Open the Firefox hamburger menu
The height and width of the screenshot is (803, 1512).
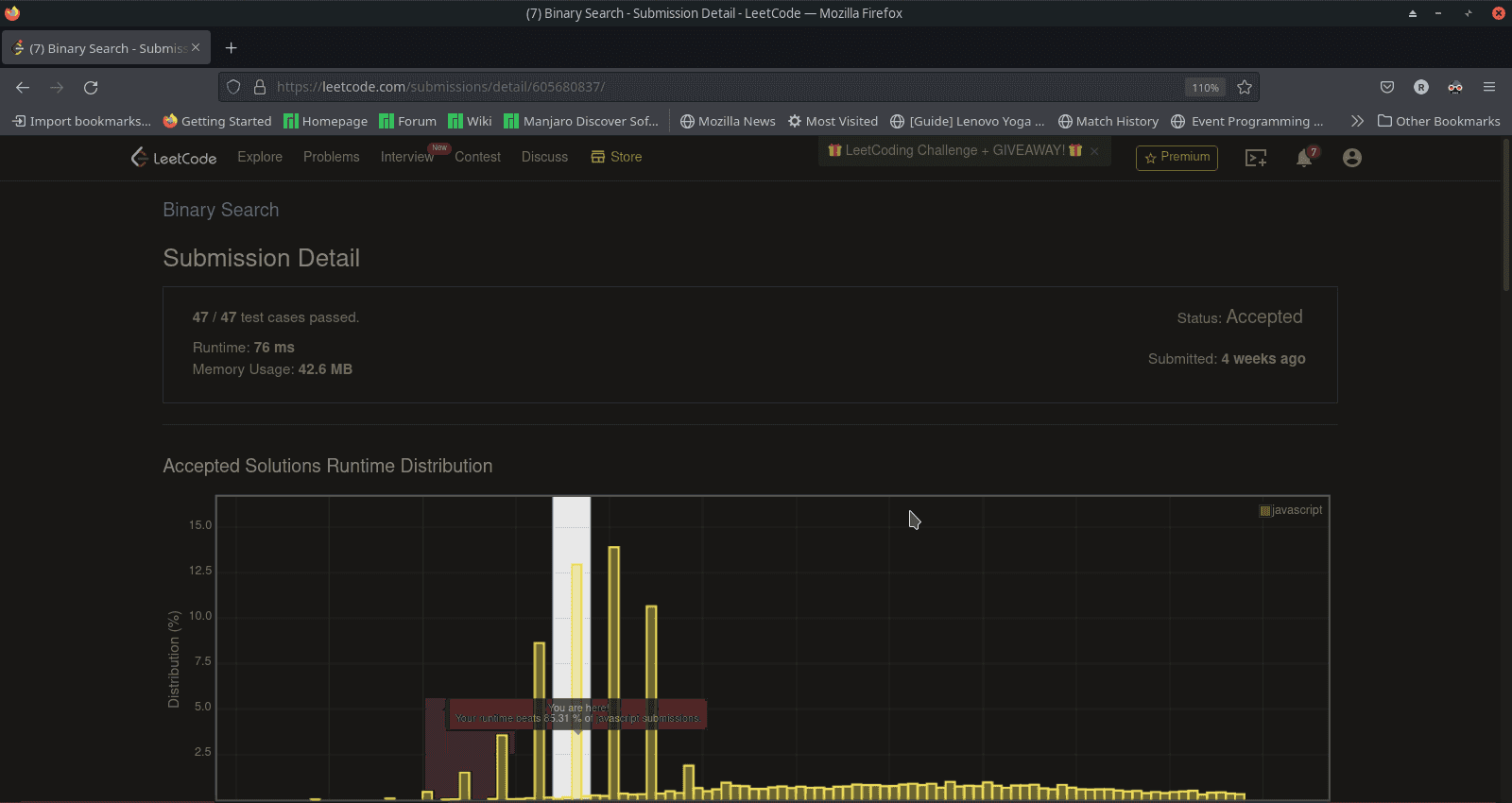pos(1489,87)
